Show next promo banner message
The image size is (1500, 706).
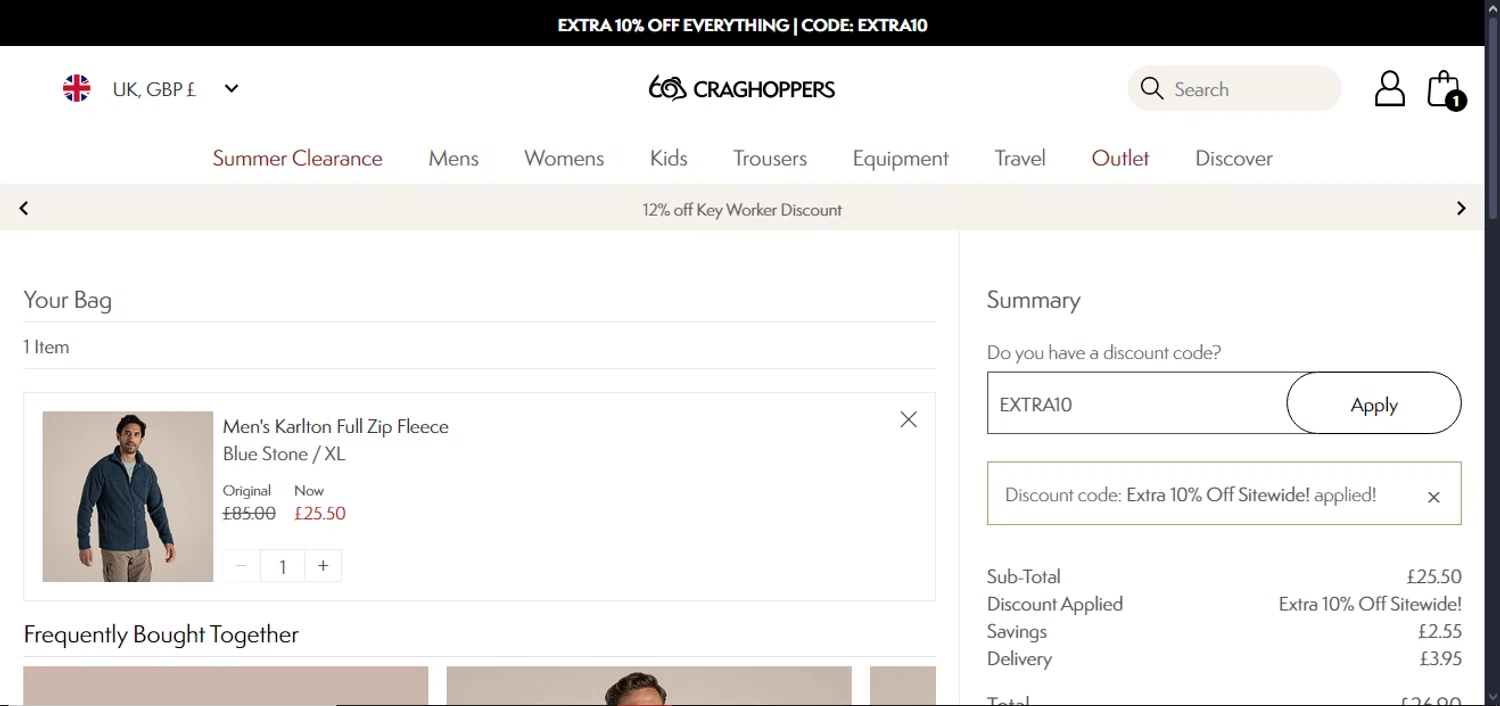pyautogui.click(x=1461, y=208)
